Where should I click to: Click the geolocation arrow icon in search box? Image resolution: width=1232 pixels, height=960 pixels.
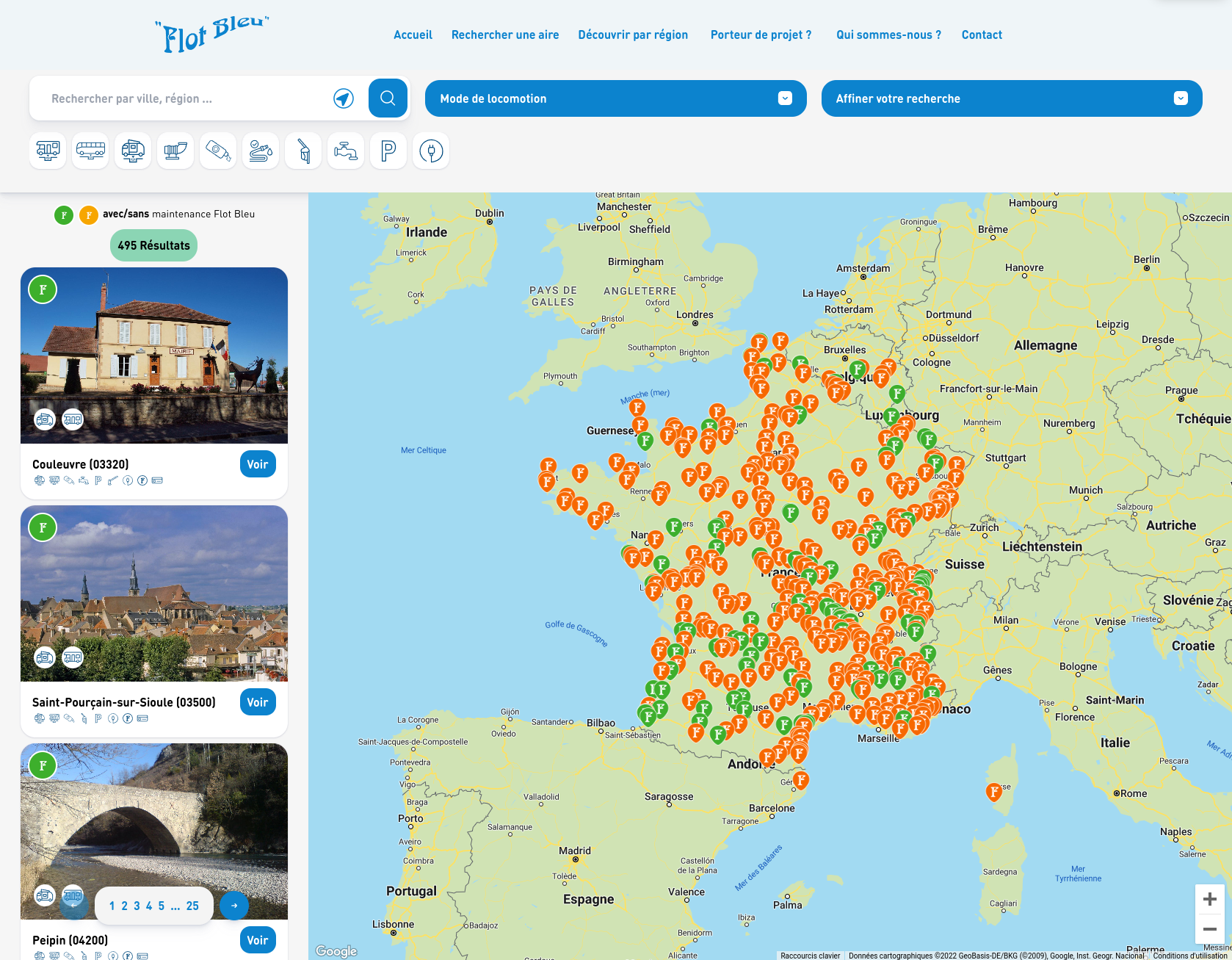(344, 98)
